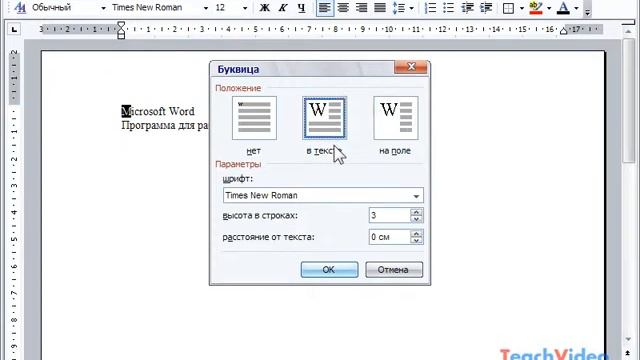Click the split-window handle above scrollbar
This screenshot has width=640, height=360.
(629, 24)
